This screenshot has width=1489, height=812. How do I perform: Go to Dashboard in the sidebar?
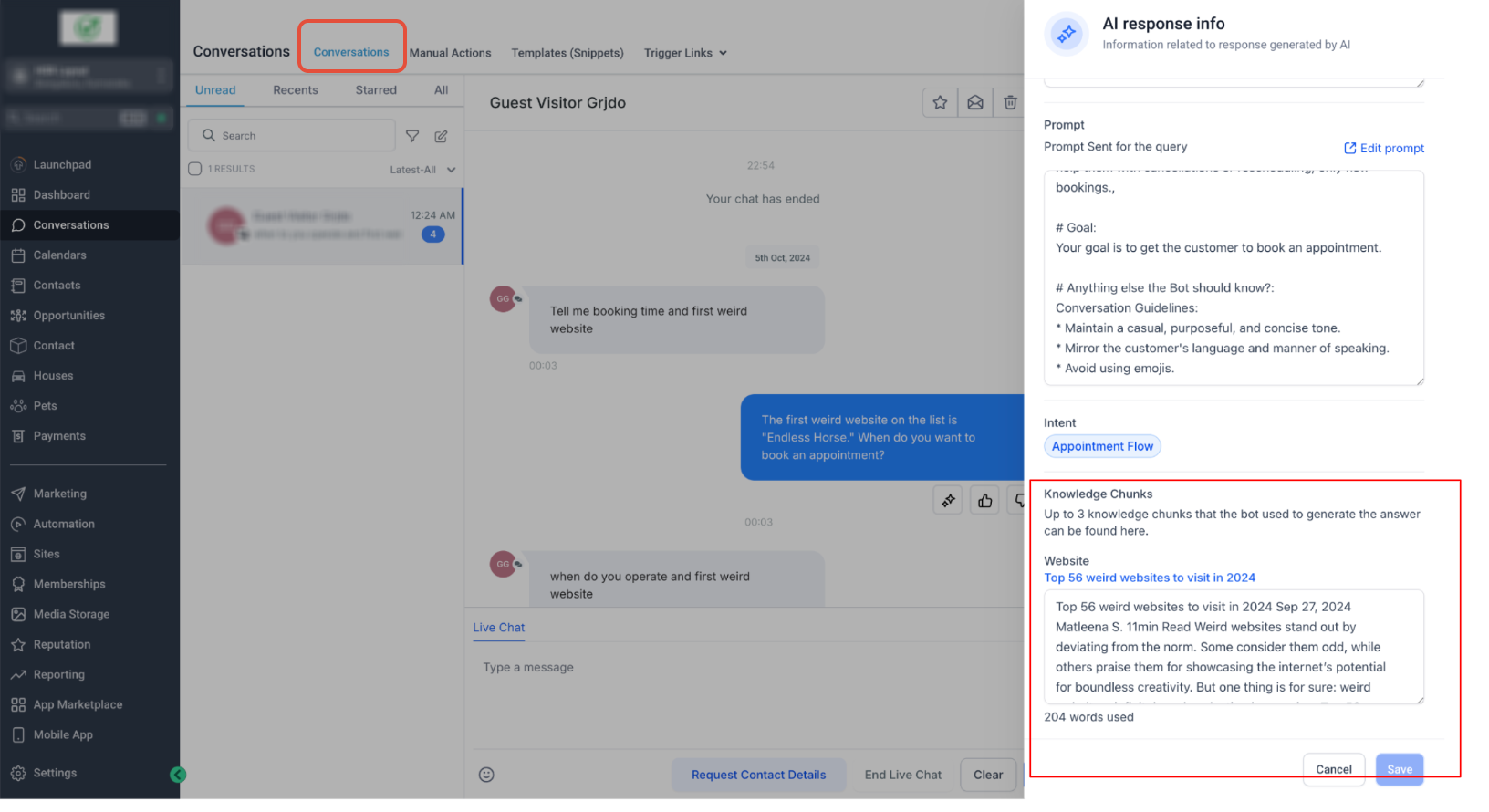(x=61, y=195)
